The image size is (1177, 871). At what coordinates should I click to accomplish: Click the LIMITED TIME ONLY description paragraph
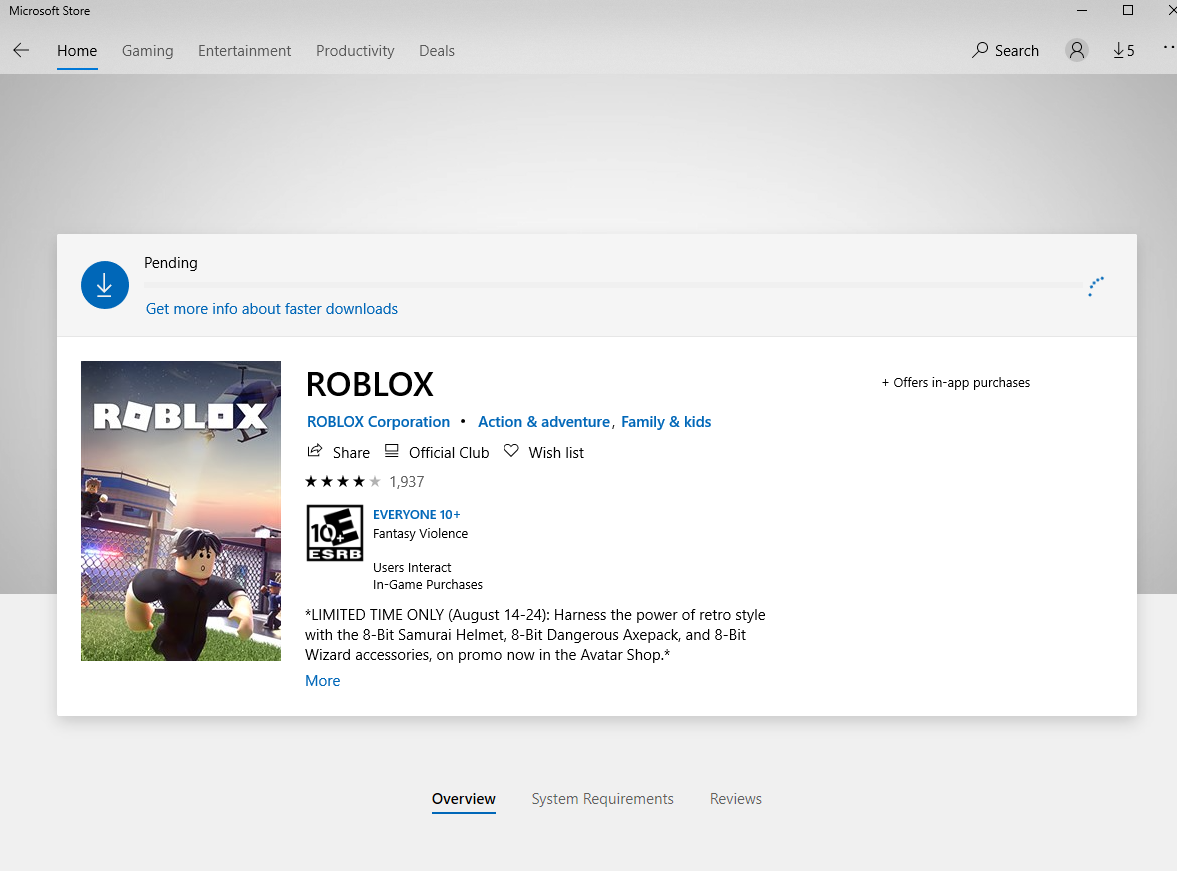(x=535, y=634)
